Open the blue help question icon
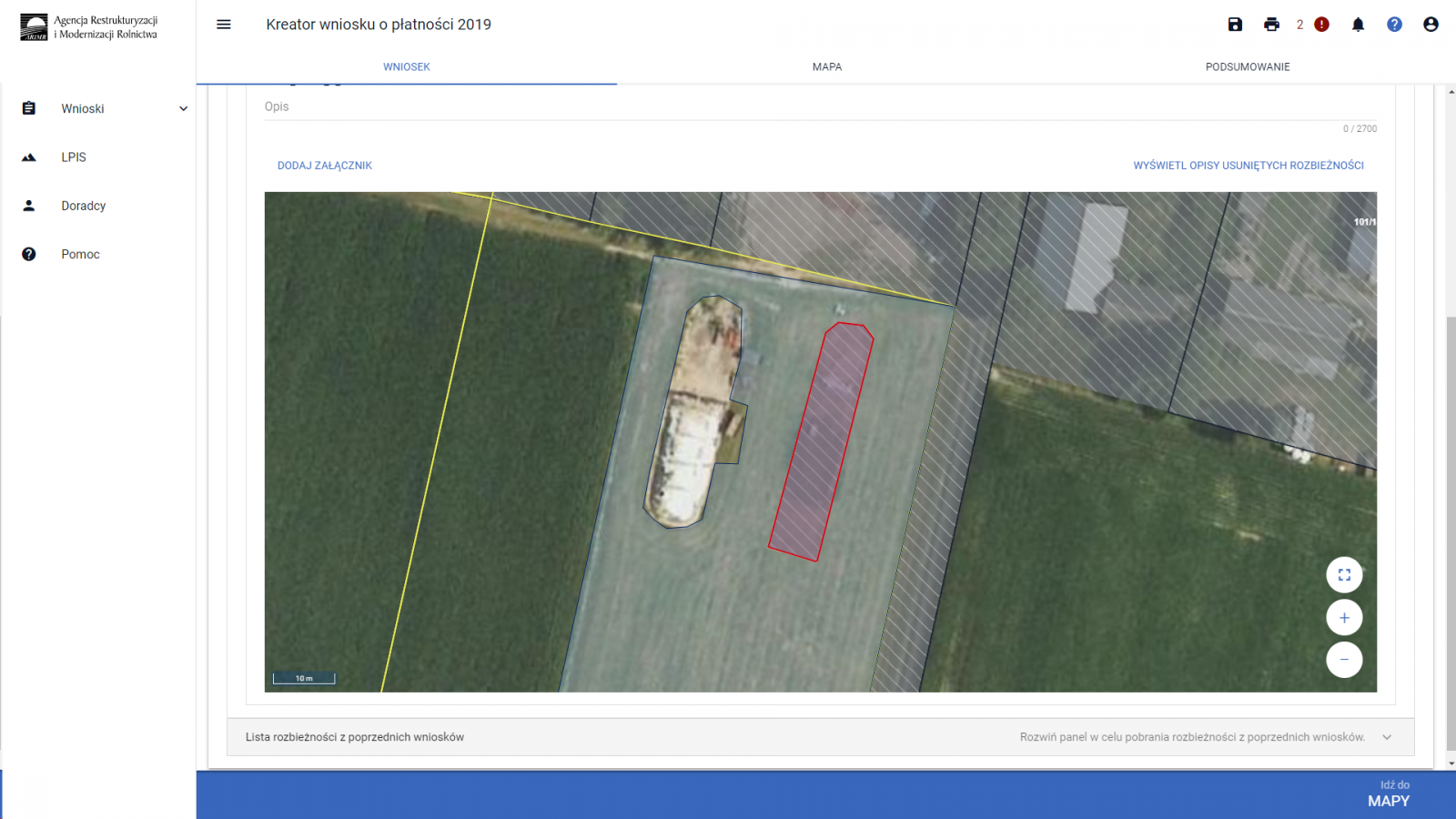 1394,25
